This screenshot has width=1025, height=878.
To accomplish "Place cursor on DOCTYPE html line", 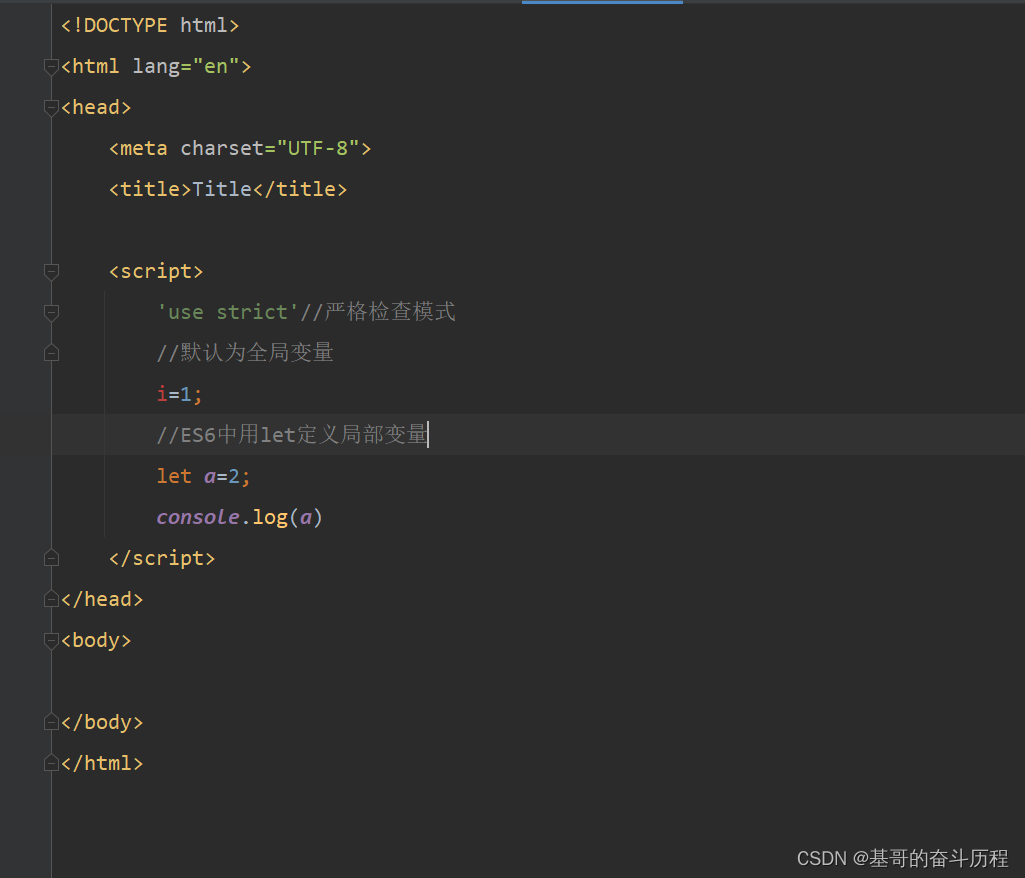I will (x=150, y=25).
